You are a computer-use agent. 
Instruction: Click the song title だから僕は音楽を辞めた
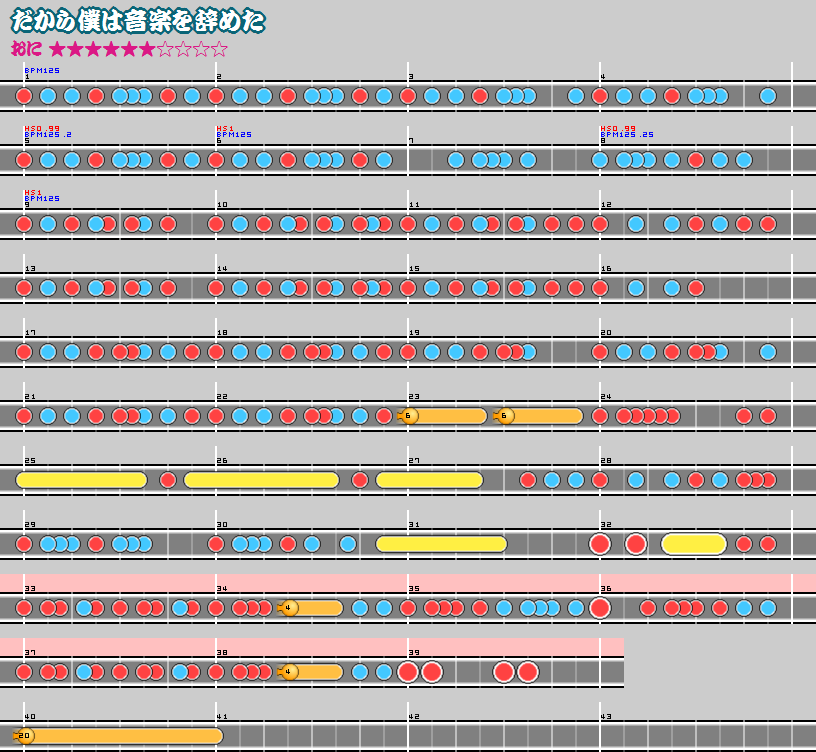pos(139,21)
